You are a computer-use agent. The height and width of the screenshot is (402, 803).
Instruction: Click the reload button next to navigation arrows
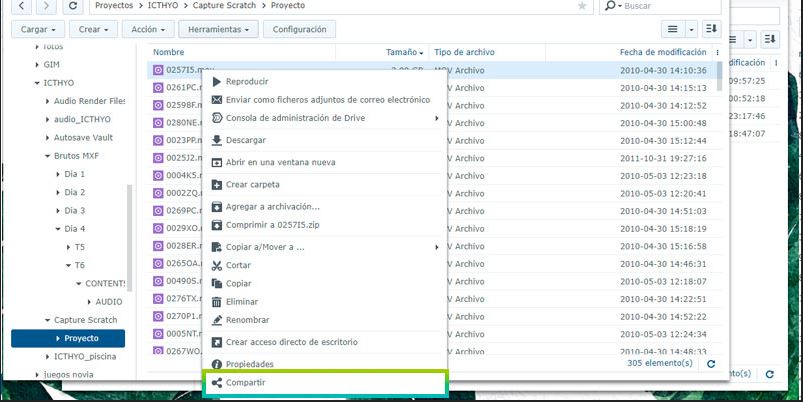[x=73, y=6]
